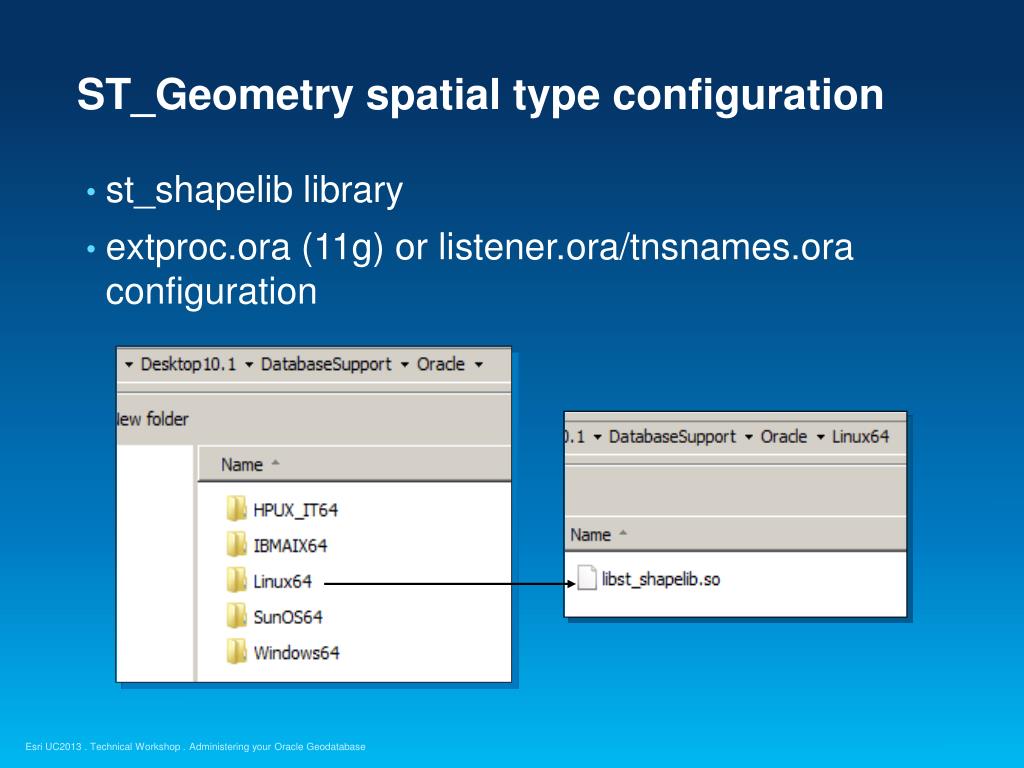
Task: Click the IBMAIX64 folder name
Action: tap(290, 545)
